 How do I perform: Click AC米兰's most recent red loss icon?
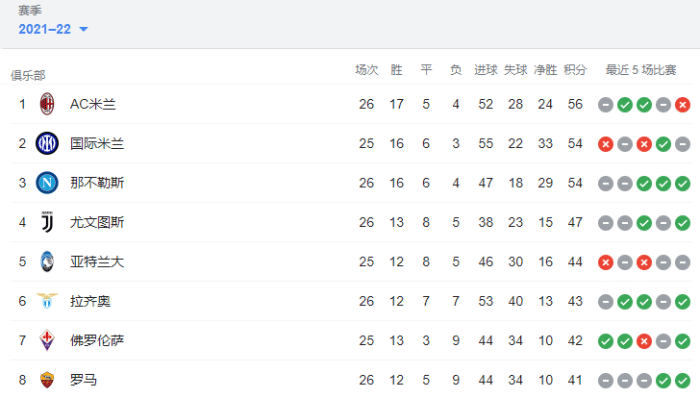click(x=683, y=105)
